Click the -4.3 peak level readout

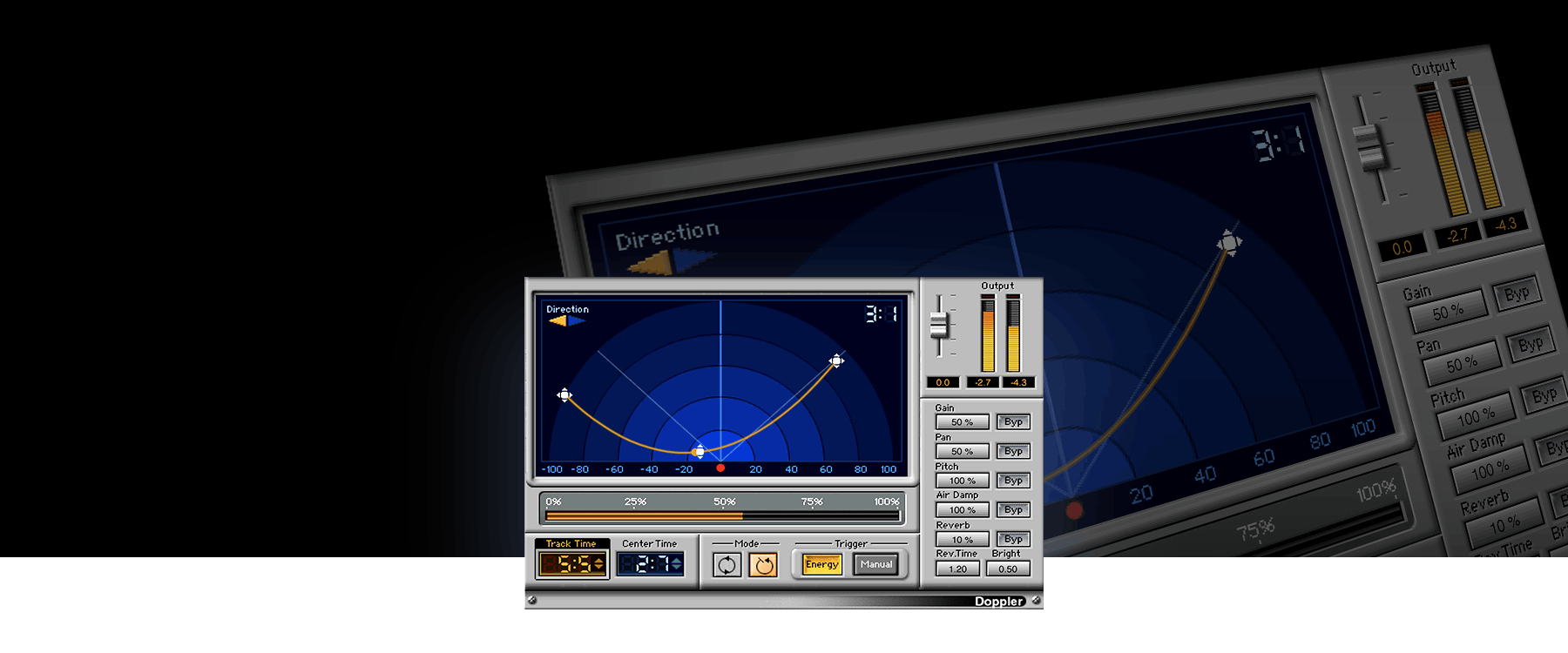pos(1018,382)
